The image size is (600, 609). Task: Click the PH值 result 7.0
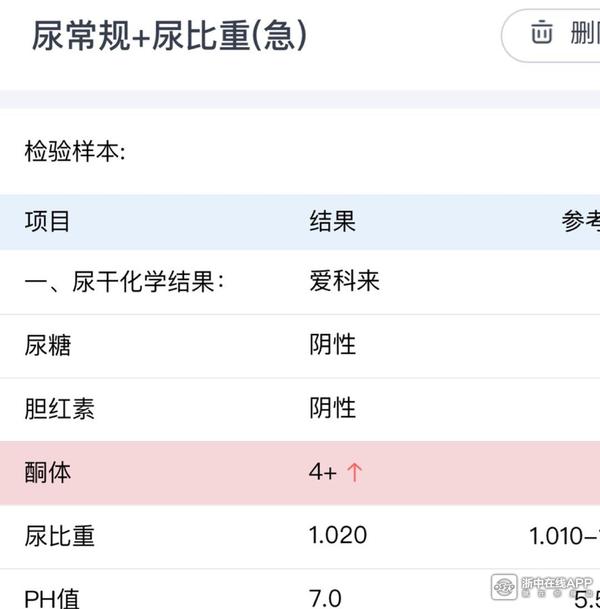click(x=325, y=598)
